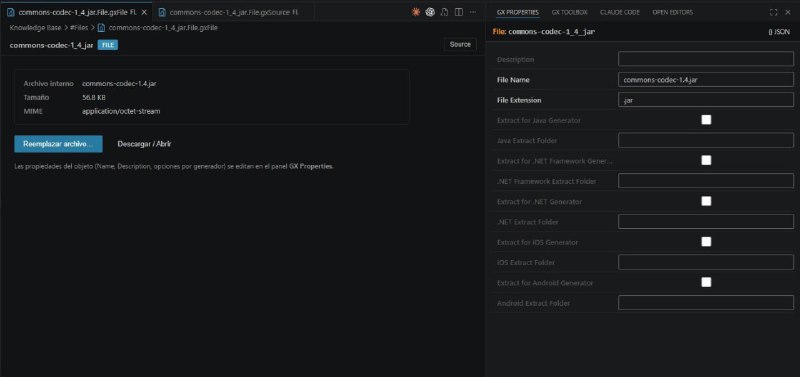Close the GX Properties side panel
The height and width of the screenshot is (377, 800).
(788, 12)
